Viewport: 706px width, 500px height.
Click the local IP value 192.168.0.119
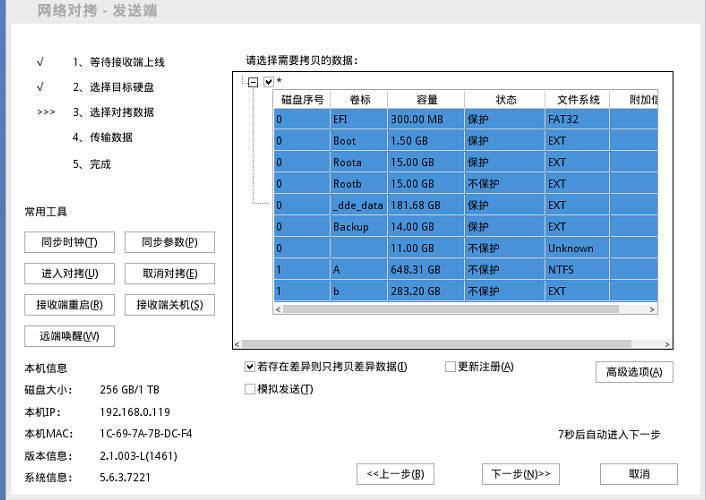click(x=135, y=412)
